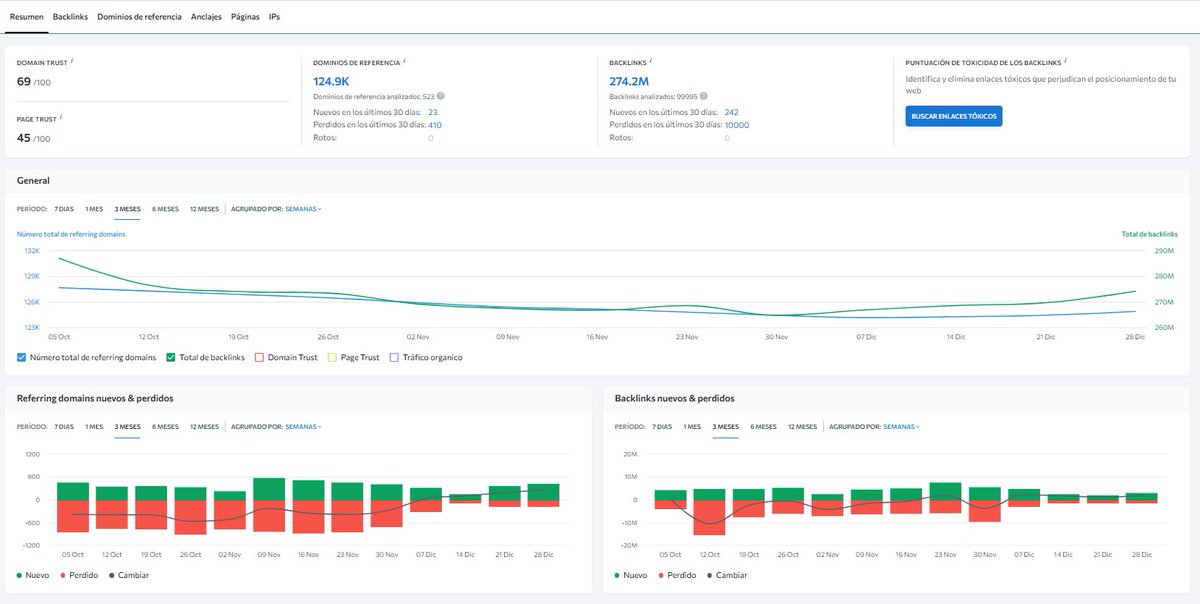Open Semanas grouping dropdown in General section
Image resolution: width=1200 pixels, height=604 pixels.
point(304,209)
